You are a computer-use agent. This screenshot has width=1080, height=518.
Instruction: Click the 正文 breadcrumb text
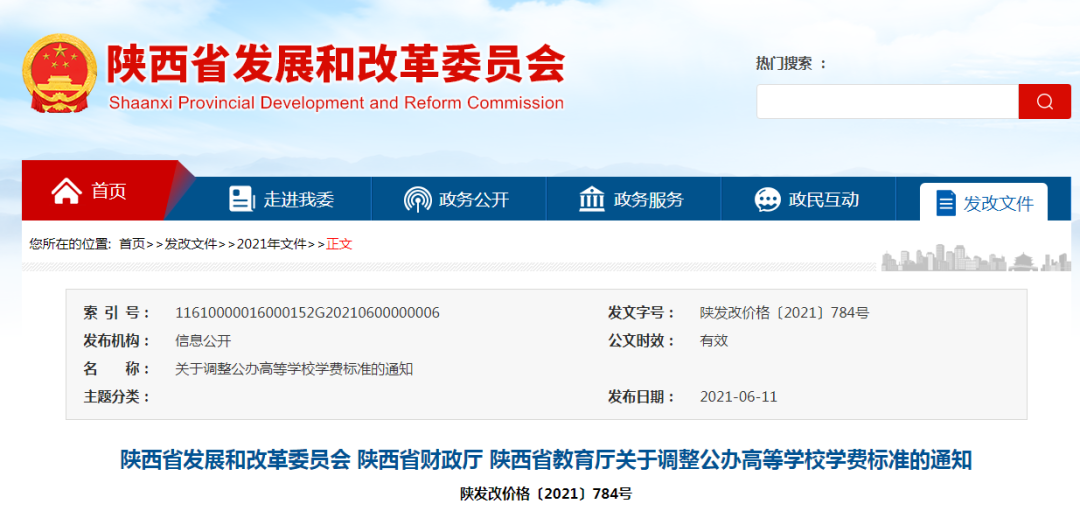pyautogui.click(x=339, y=244)
